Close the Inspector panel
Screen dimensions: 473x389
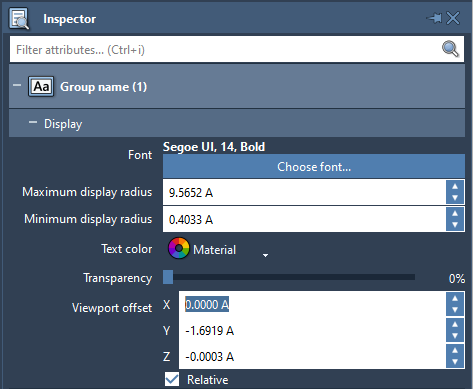(x=453, y=18)
